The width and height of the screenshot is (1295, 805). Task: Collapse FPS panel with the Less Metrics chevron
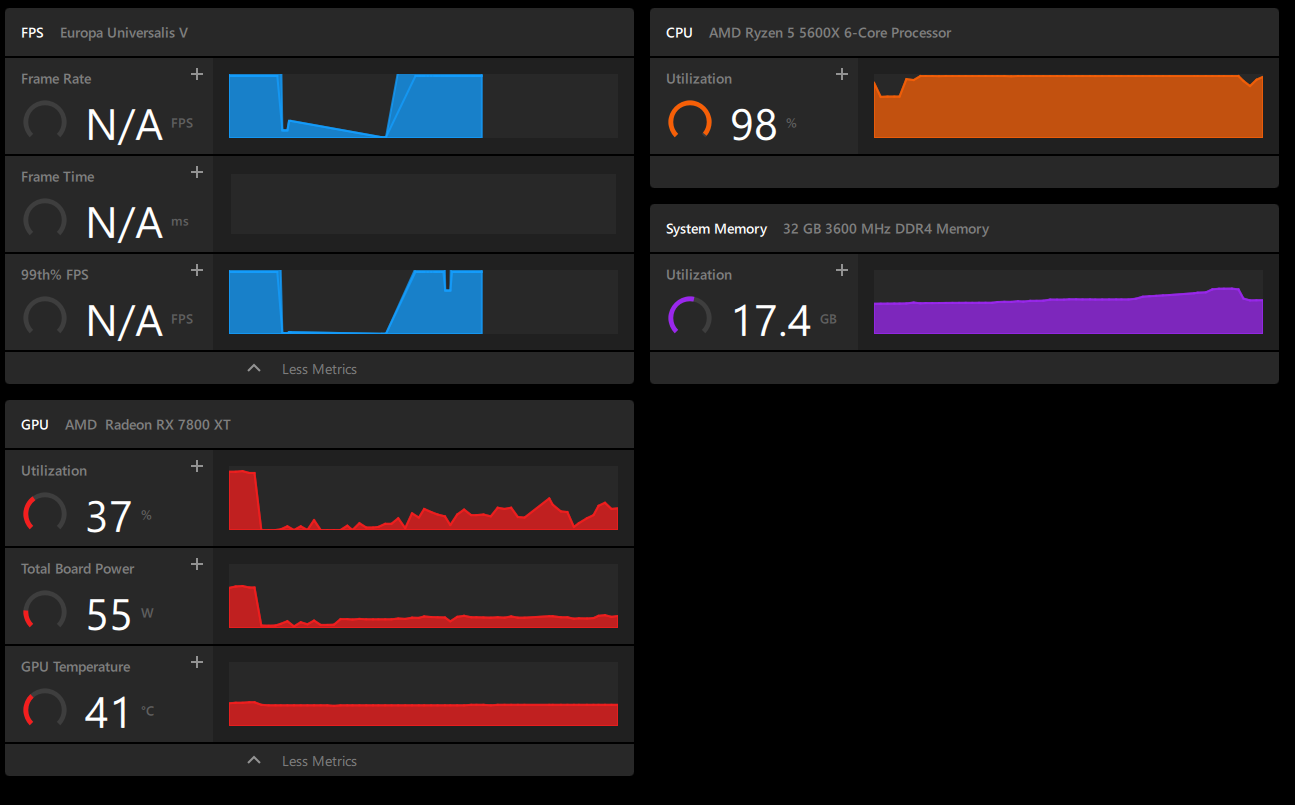click(x=254, y=369)
